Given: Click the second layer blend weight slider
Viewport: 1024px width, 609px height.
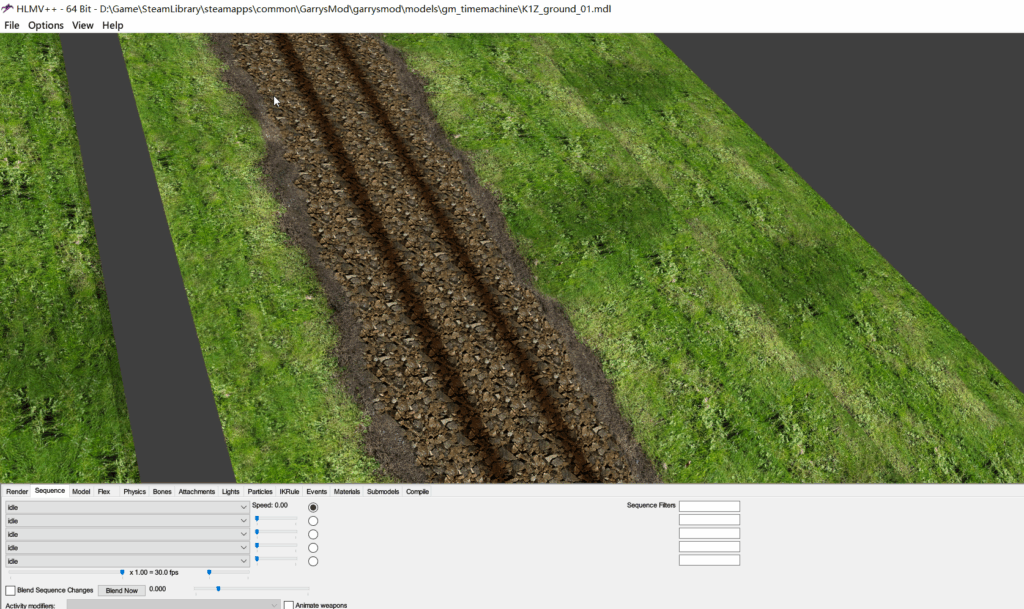Looking at the screenshot, I should pos(276,520).
